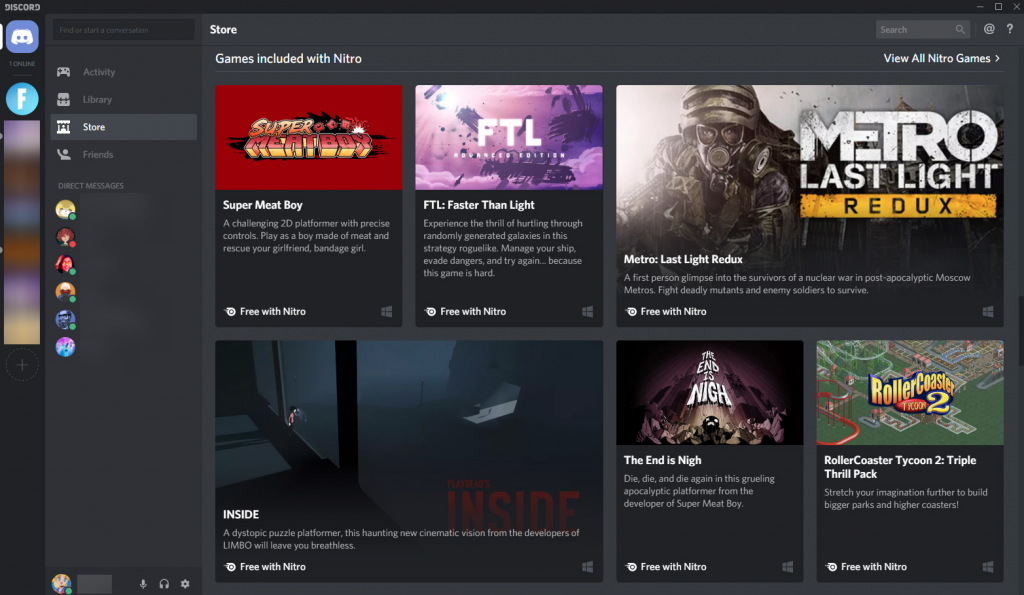
Task: Click the Windows platform icon on FTL card
Action: point(588,311)
